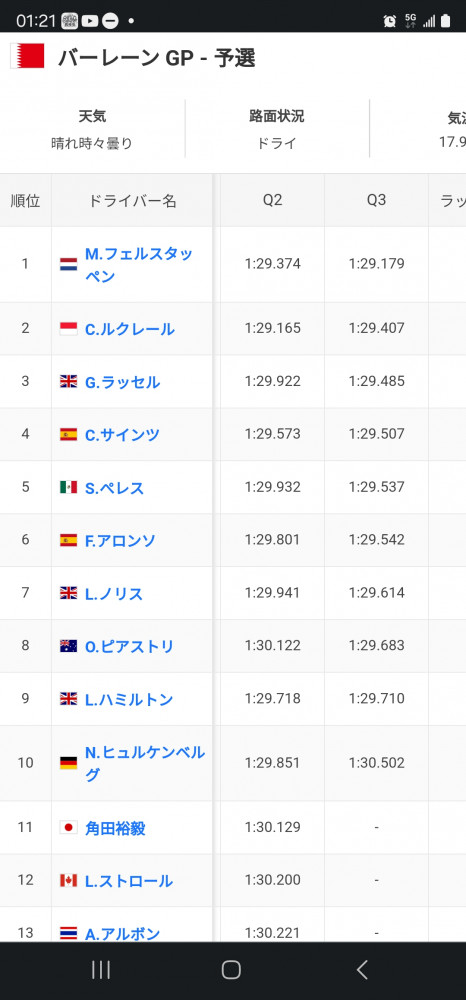466x1000 pixels.
Task: Tap the alarm icon in status bar
Action: [x=390, y=21]
